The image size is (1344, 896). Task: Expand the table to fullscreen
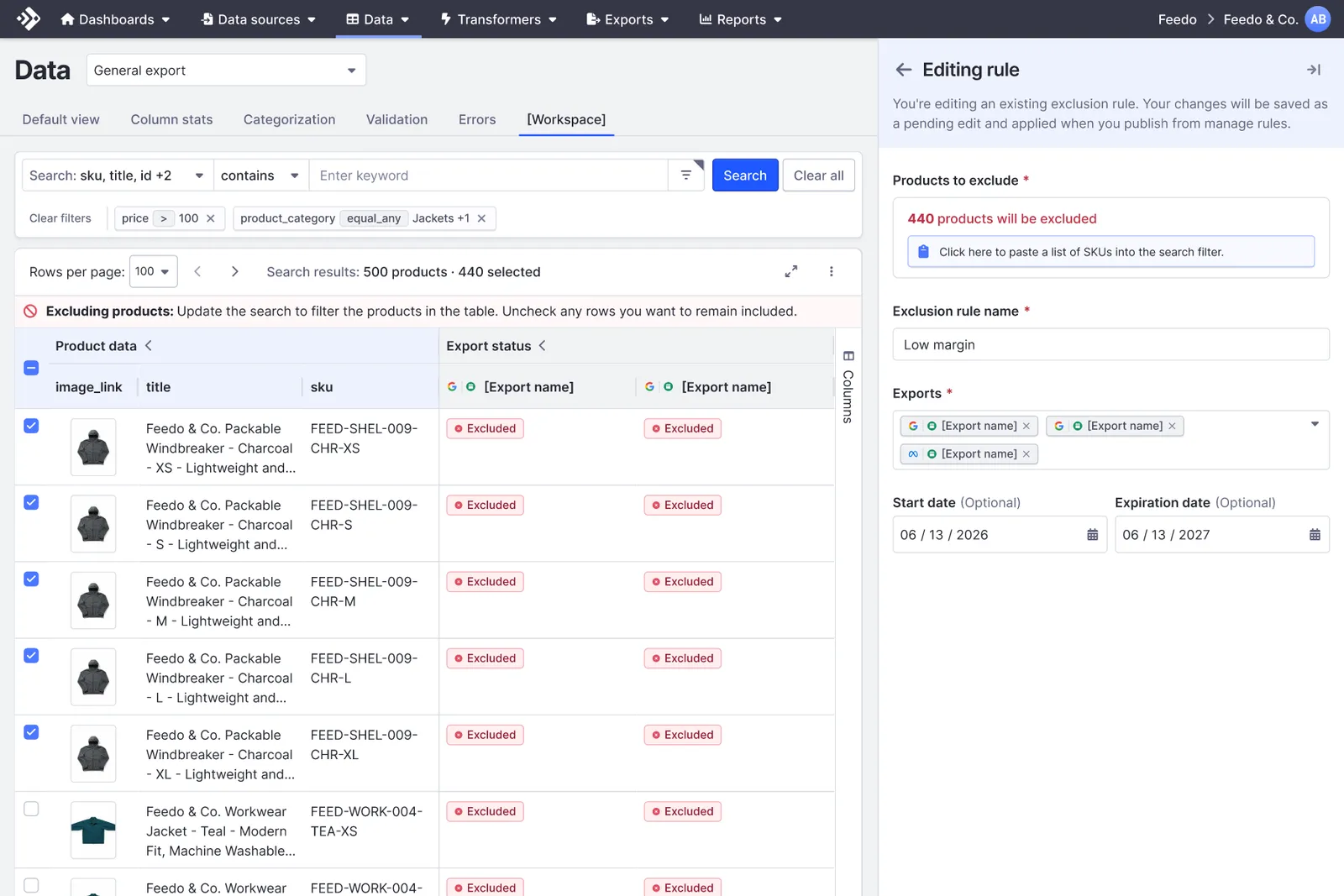[790, 271]
